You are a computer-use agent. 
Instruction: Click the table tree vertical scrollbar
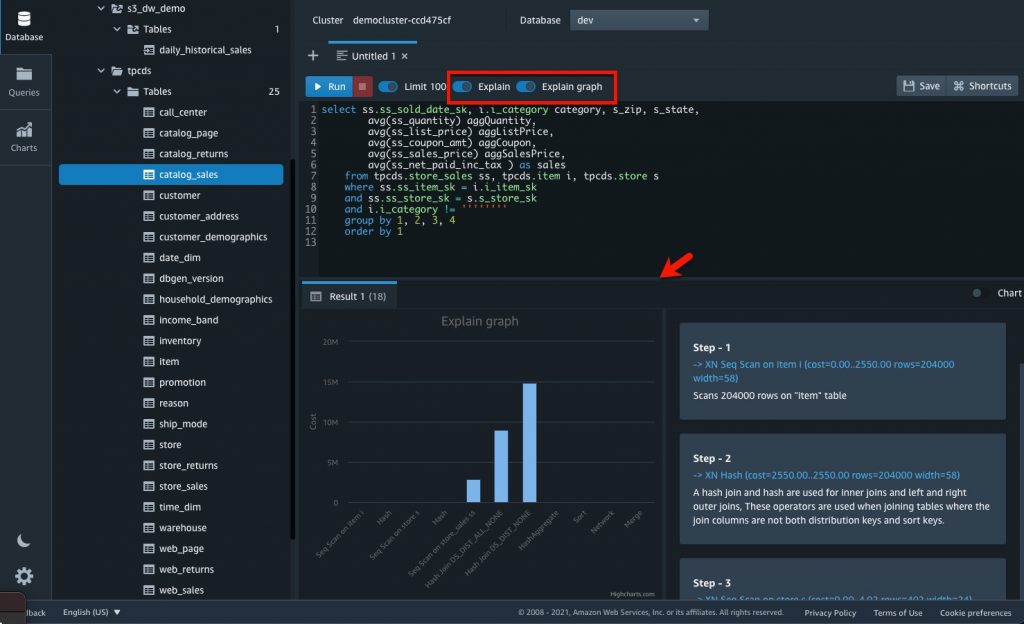pyautogui.click(x=292, y=349)
